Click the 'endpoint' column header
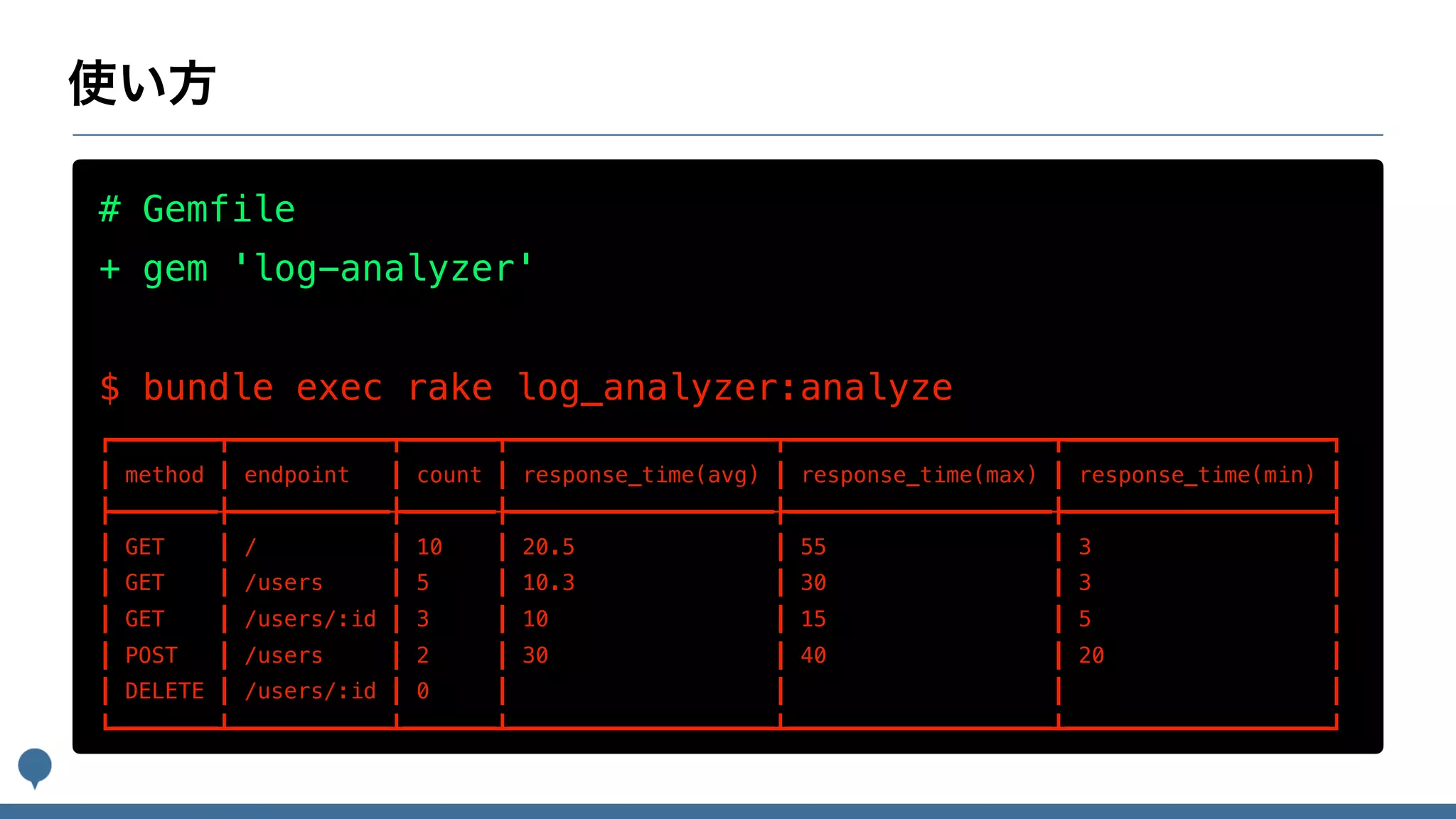This screenshot has width=1456, height=819. click(296, 475)
